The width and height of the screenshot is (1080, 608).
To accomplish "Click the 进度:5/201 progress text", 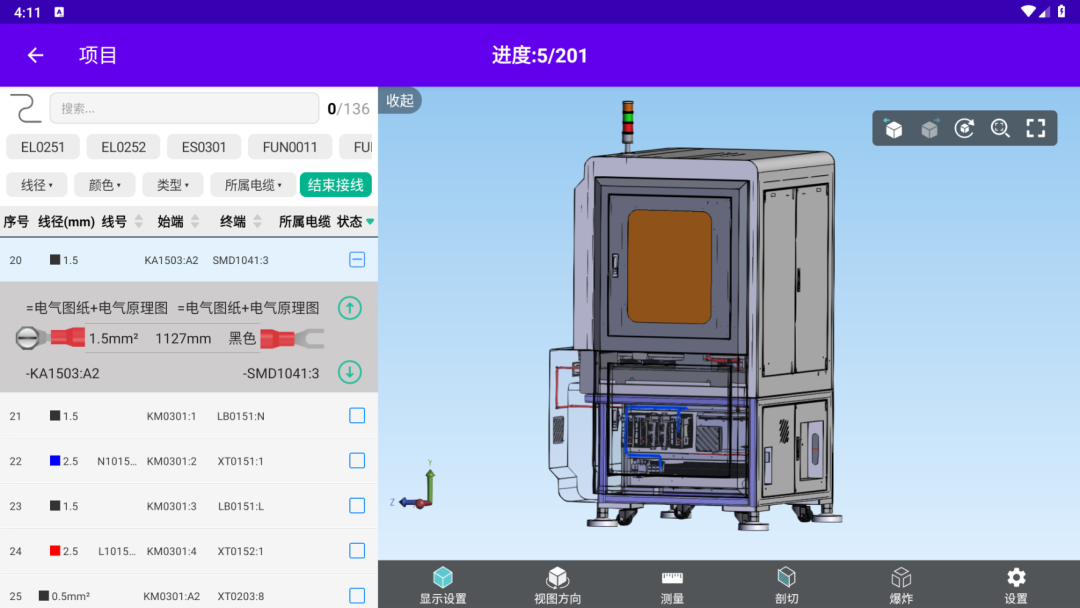I will click(539, 55).
